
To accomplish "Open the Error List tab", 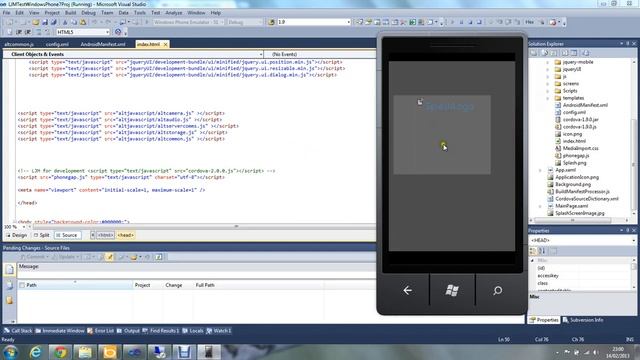I will coord(100,331).
